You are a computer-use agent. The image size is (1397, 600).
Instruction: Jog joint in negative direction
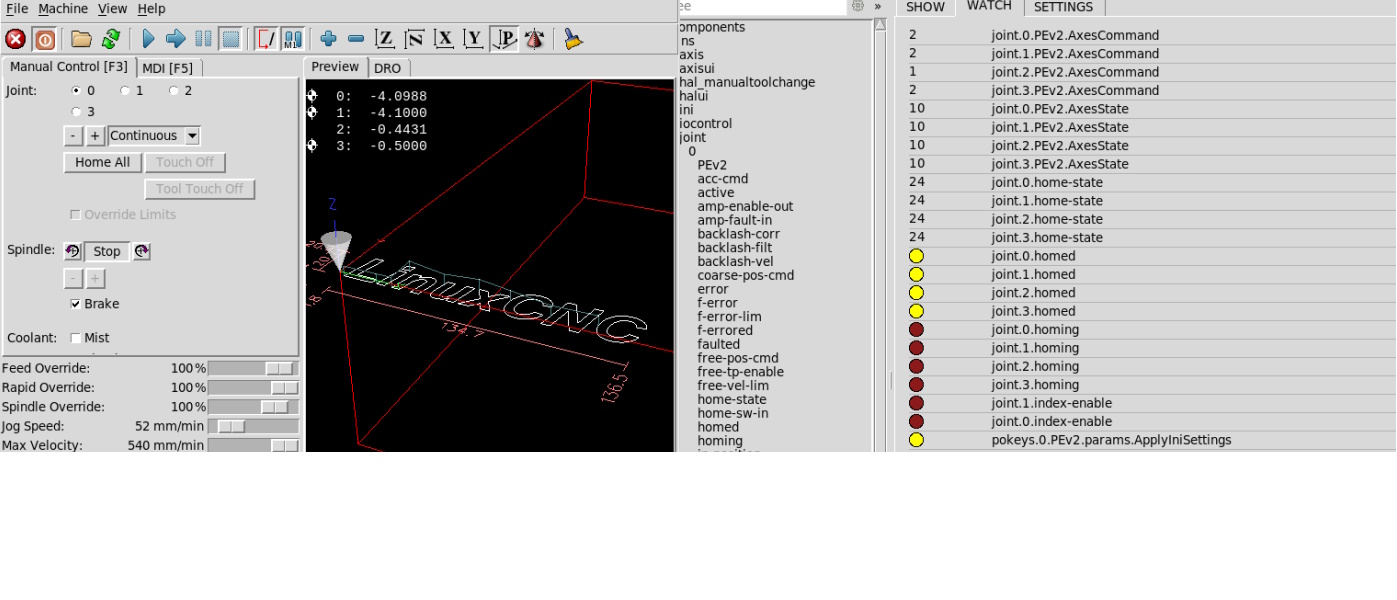tap(73, 136)
